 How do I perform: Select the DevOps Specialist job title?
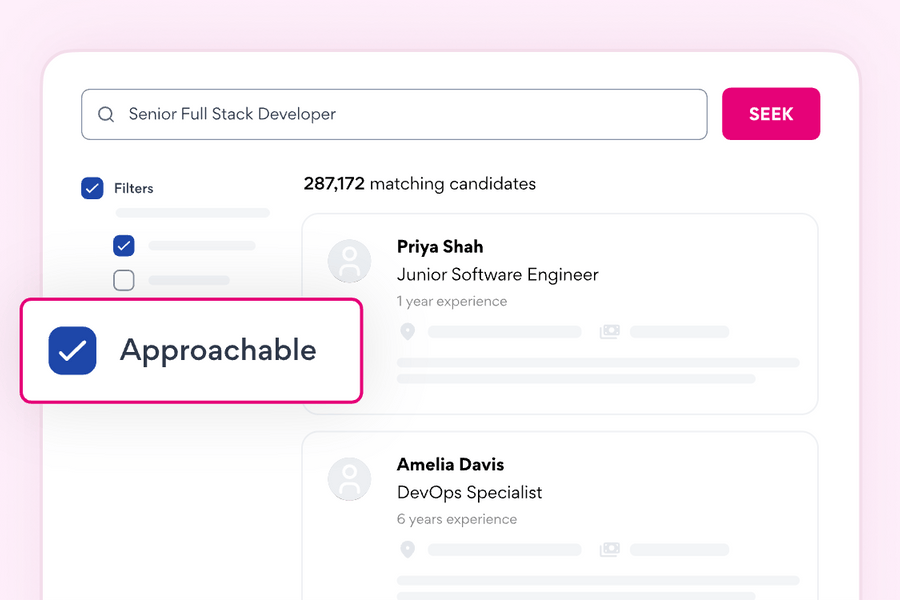469,492
